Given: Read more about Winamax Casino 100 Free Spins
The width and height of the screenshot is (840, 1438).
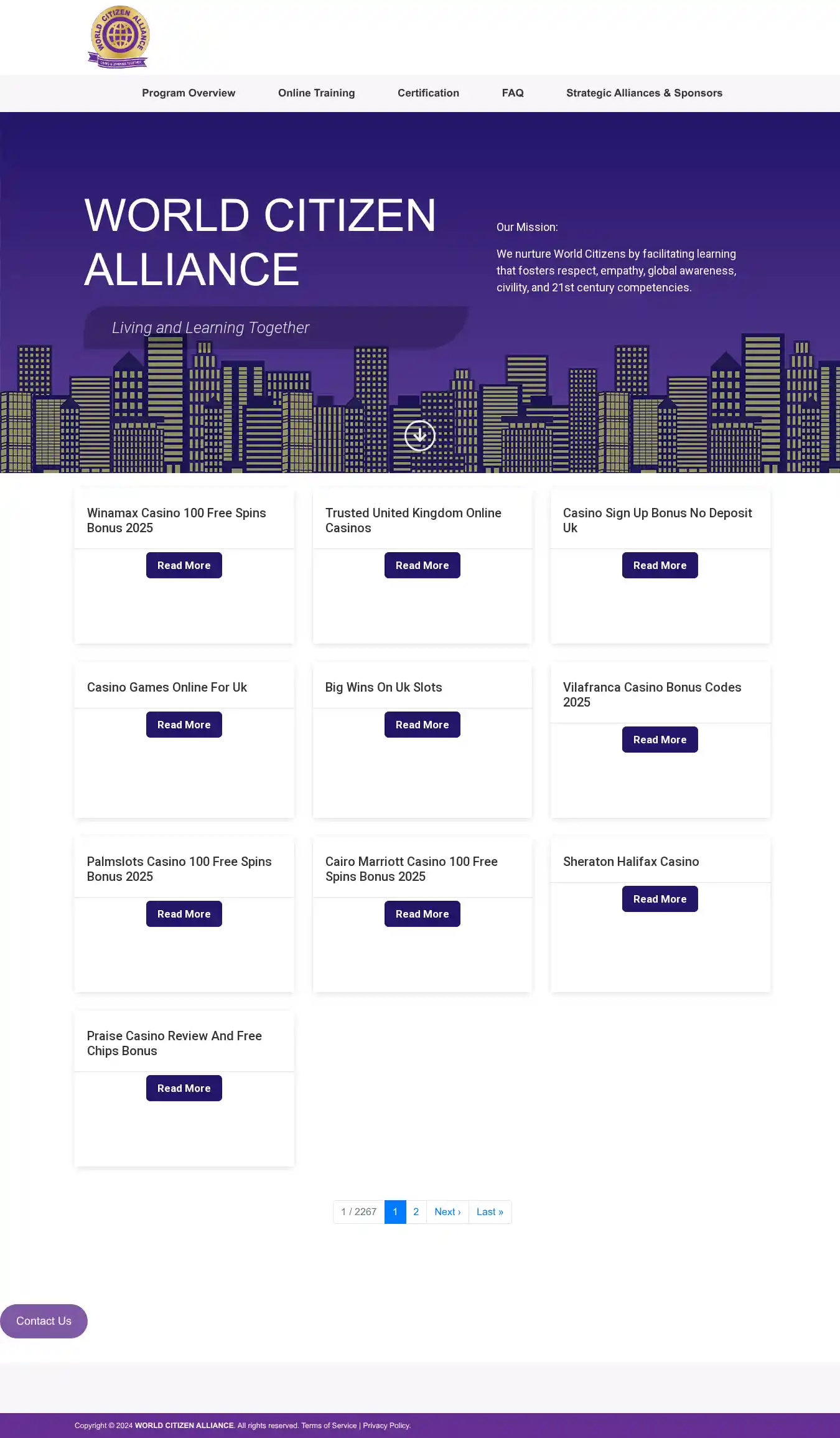Looking at the screenshot, I should pyautogui.click(x=184, y=565).
